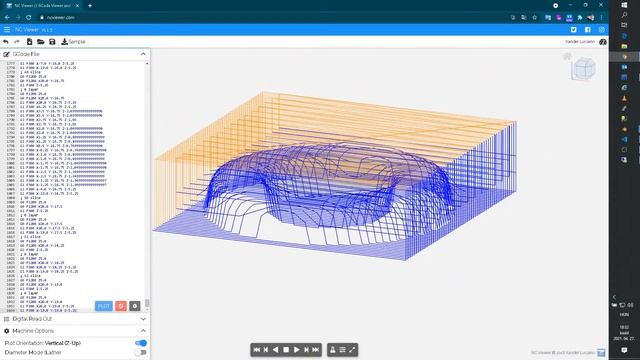Click the red refresh button beside PLOT
The image size is (640, 360).
coord(121,306)
